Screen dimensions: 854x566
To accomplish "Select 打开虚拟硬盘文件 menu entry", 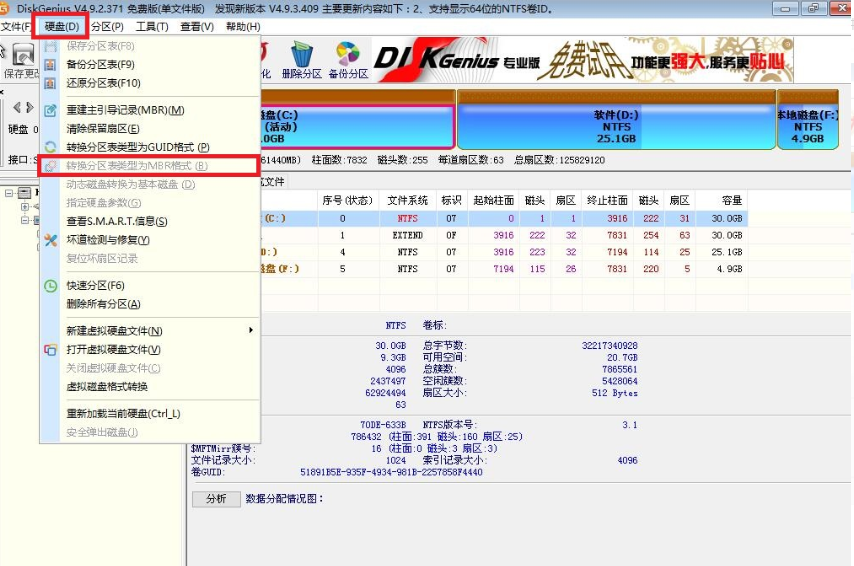I will [113, 350].
